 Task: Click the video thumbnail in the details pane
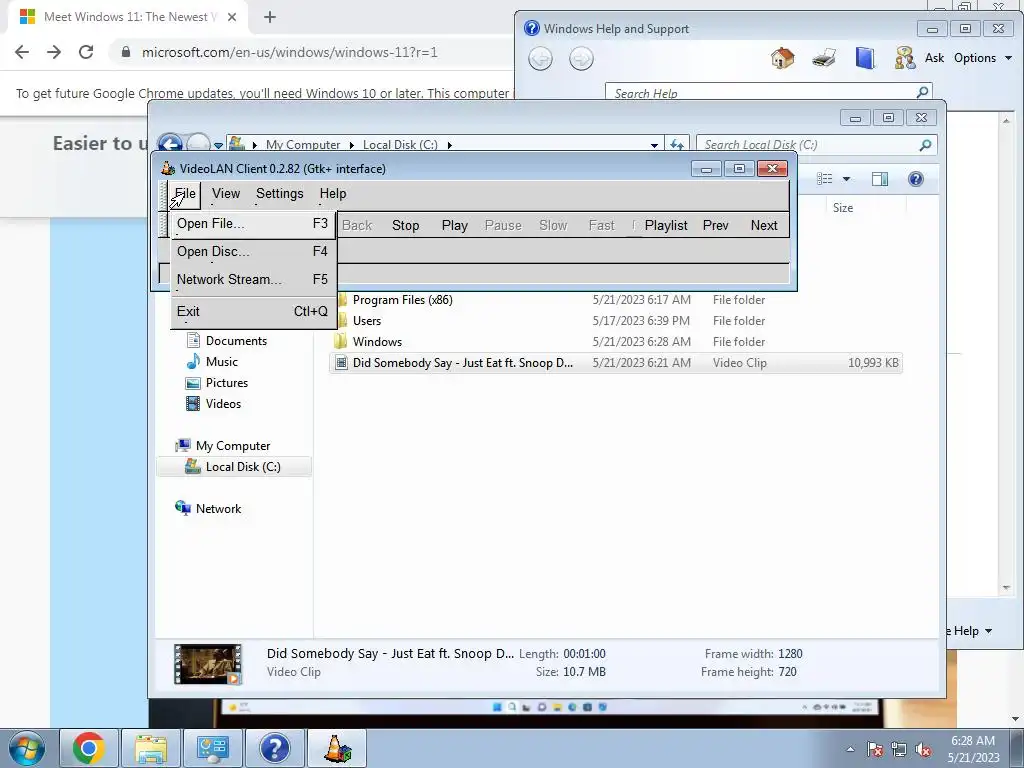208,664
